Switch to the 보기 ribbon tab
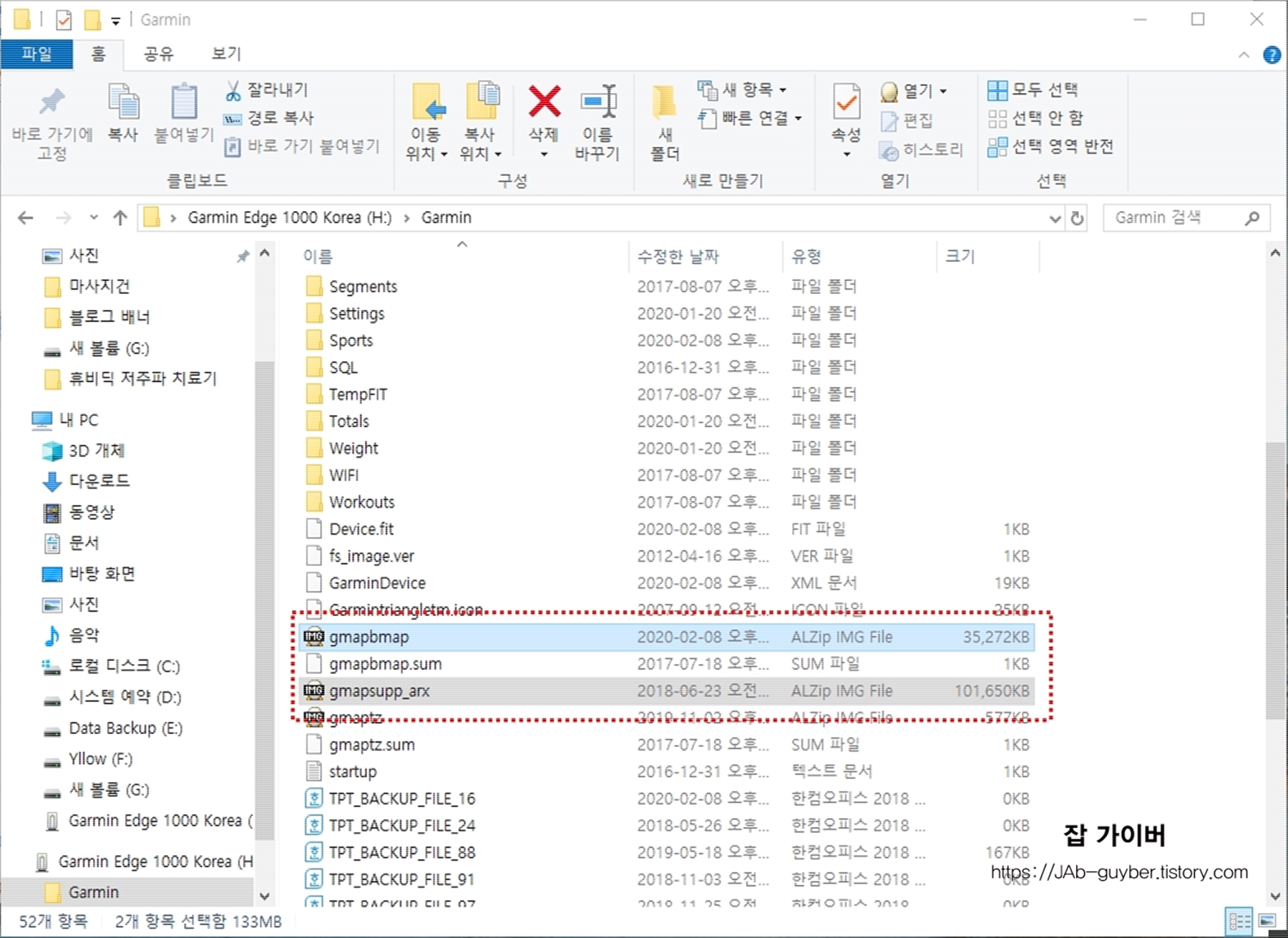This screenshot has height=938, width=1288. click(x=224, y=54)
